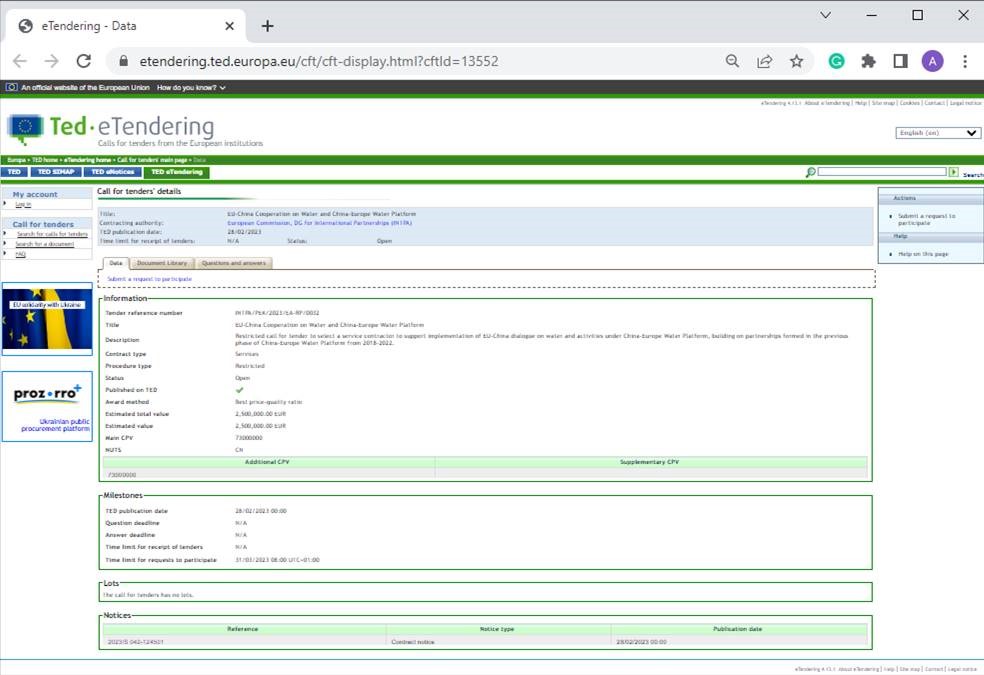This screenshot has width=984, height=675.
Task: Click 'eTendering home' breadcrumb link
Action: (x=88, y=160)
